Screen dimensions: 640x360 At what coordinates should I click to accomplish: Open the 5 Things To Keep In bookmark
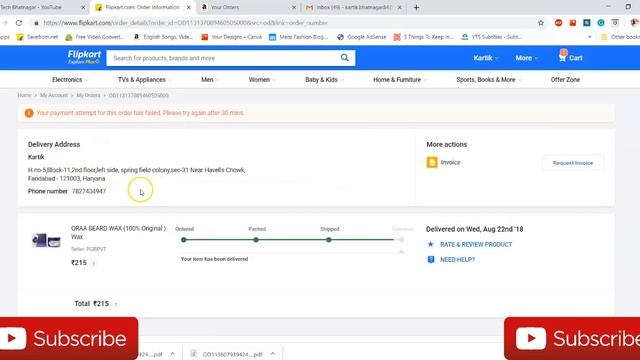coord(424,37)
